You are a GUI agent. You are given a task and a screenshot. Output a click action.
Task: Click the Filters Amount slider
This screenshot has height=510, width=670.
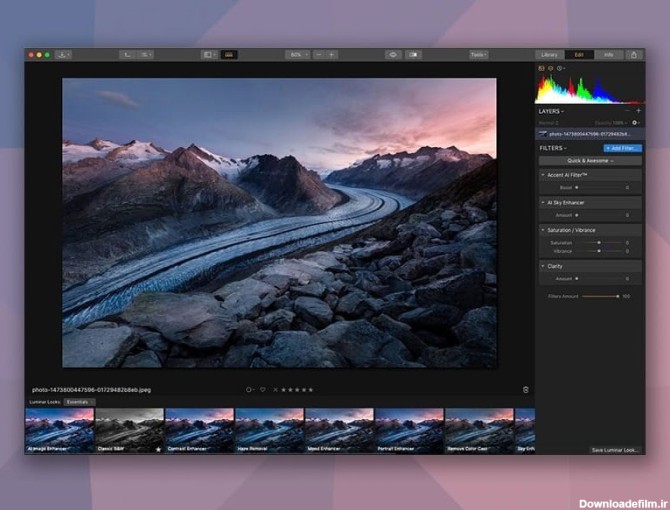(601, 296)
